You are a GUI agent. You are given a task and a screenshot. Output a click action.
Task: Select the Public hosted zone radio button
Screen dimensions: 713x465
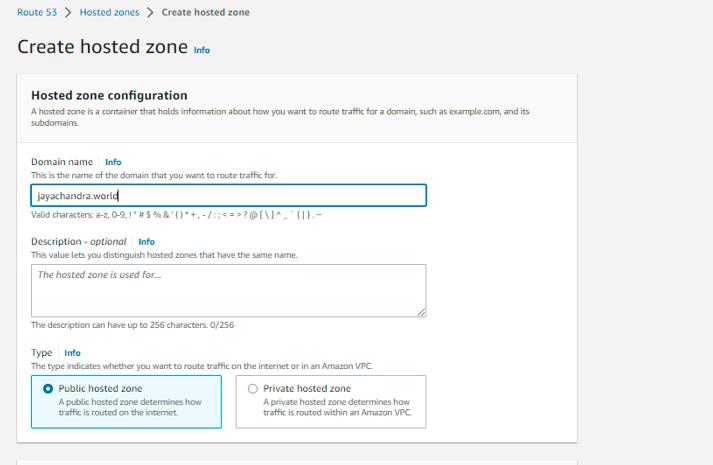click(48, 389)
